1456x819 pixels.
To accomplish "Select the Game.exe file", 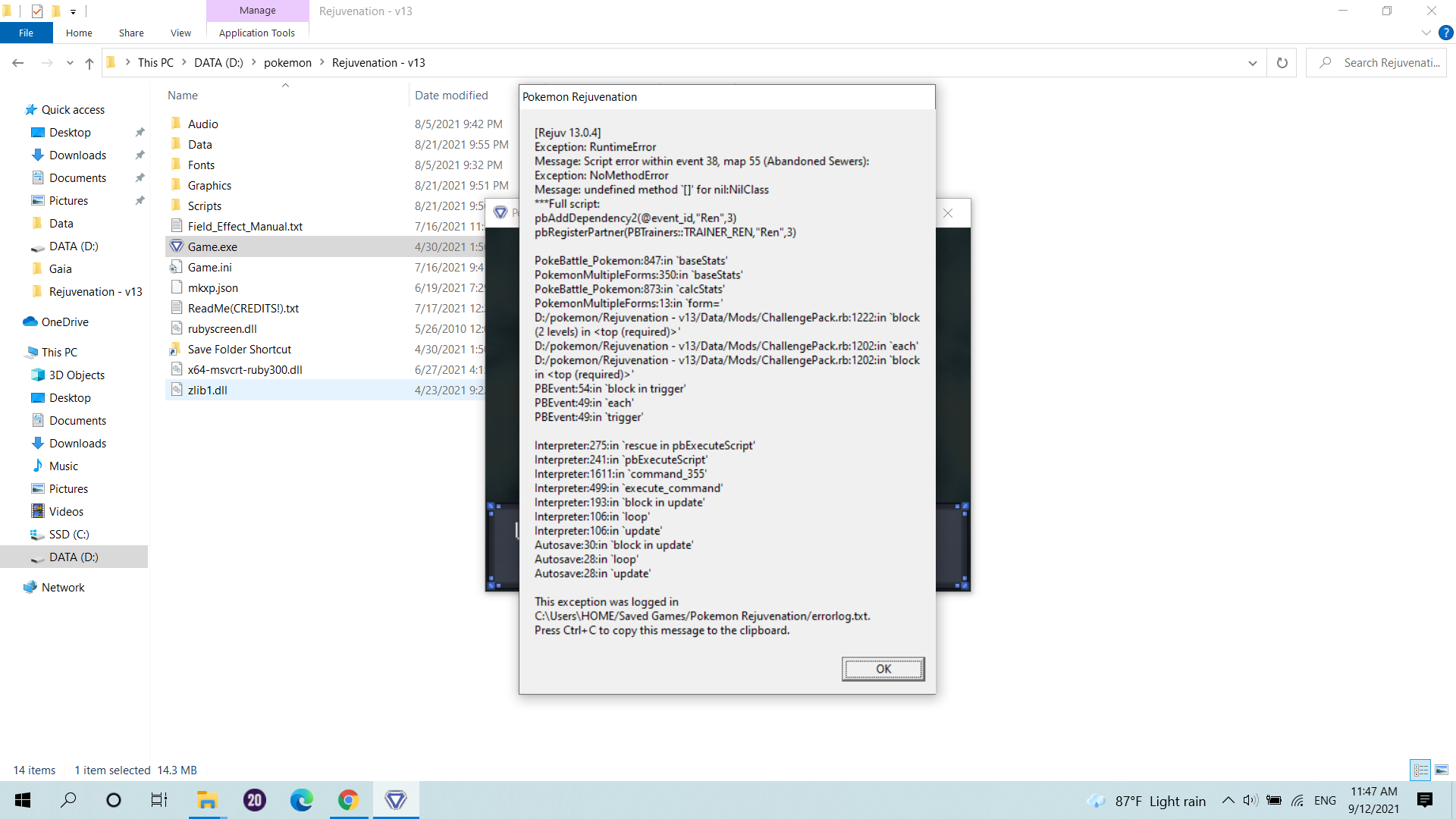I will coord(212,247).
